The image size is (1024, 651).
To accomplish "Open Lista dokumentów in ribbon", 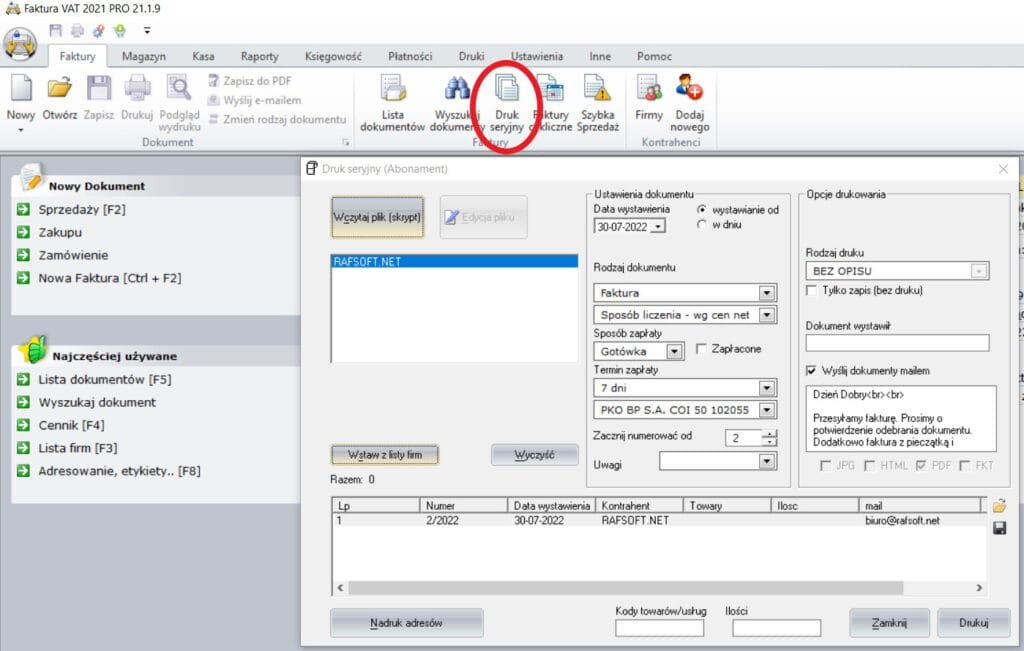I will 392,90.
